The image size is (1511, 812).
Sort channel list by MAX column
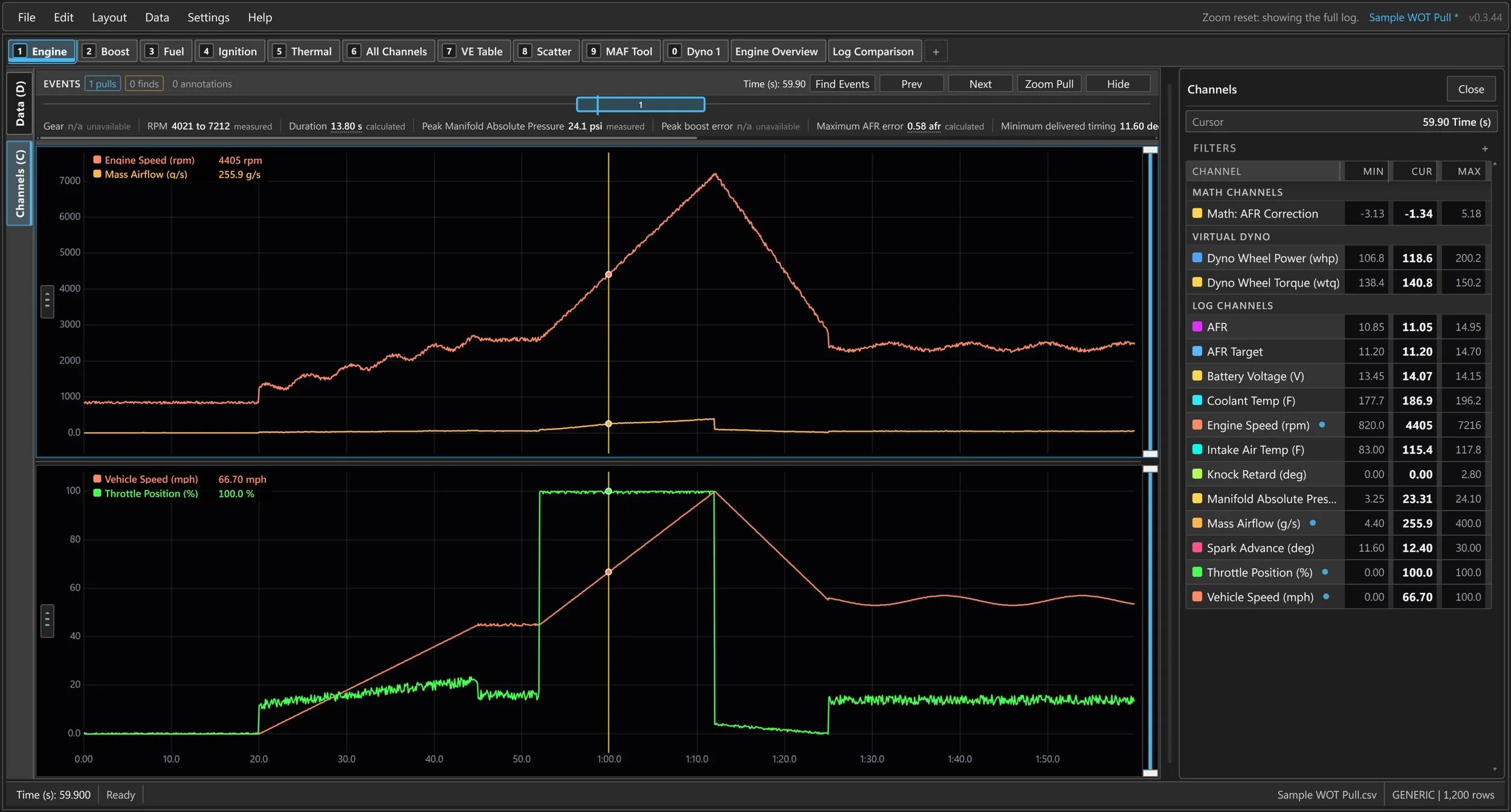(1464, 171)
